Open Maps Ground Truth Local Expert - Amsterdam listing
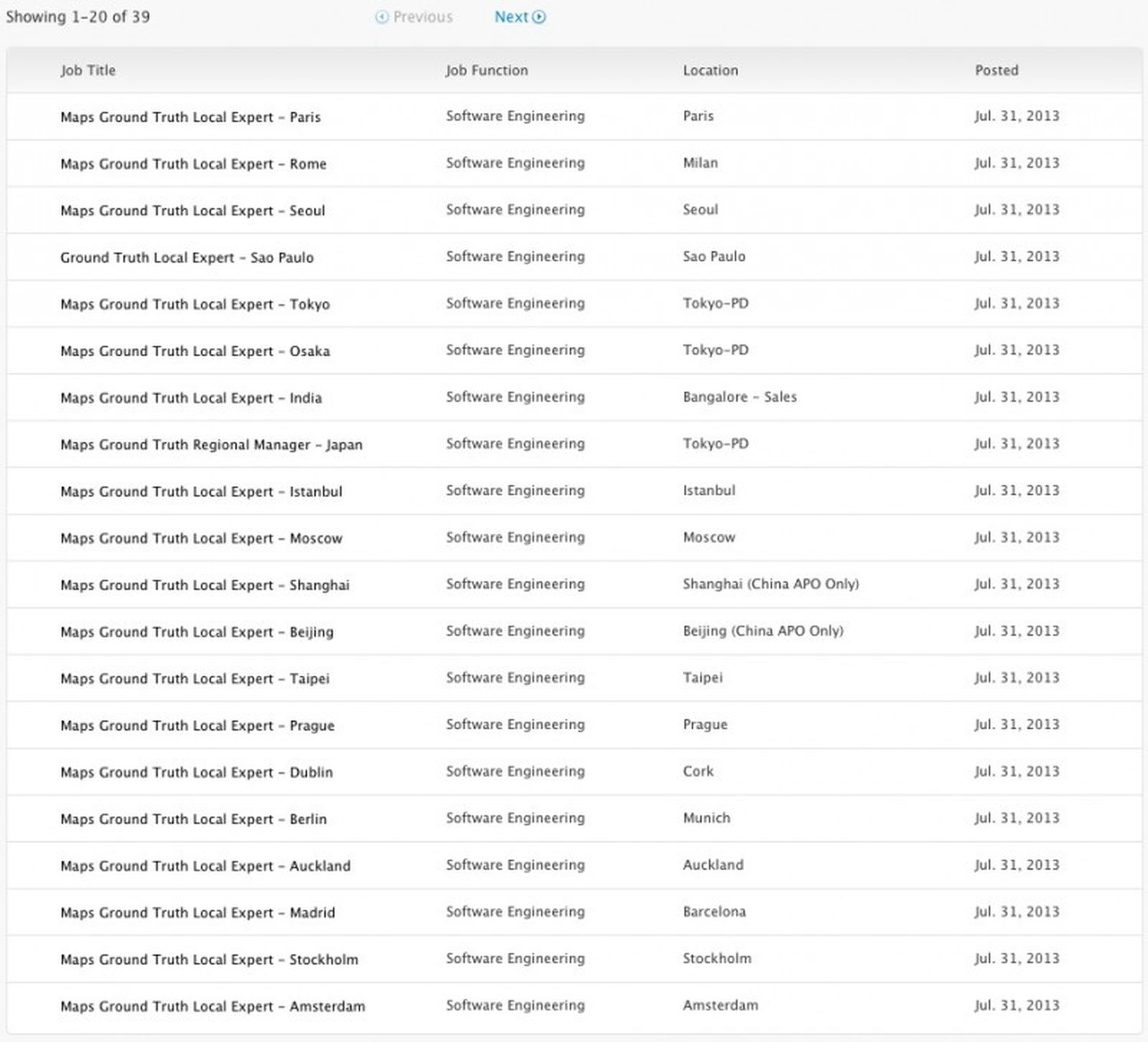The width and height of the screenshot is (1148, 1042). coord(212,1005)
